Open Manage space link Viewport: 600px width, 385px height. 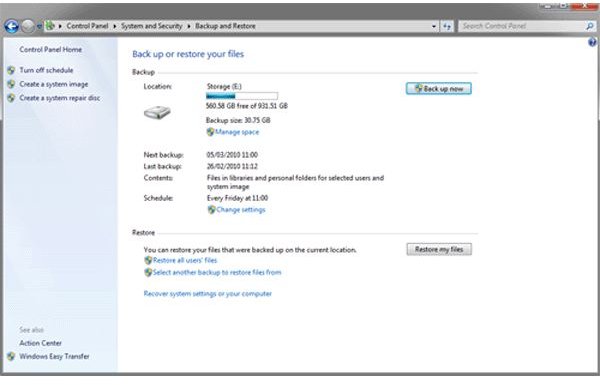click(x=237, y=132)
